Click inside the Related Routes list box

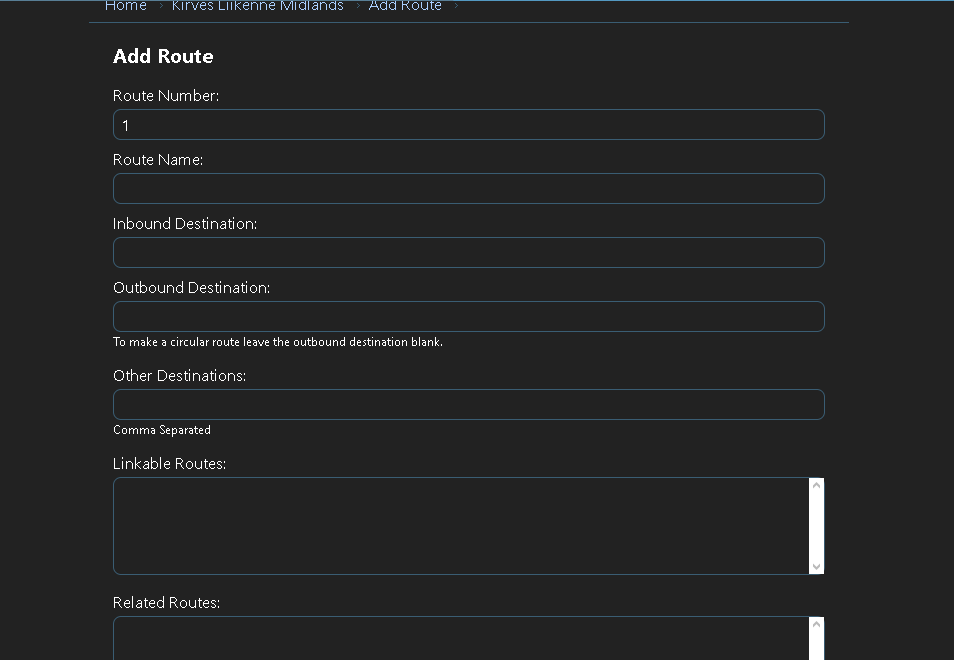[x=461, y=638]
